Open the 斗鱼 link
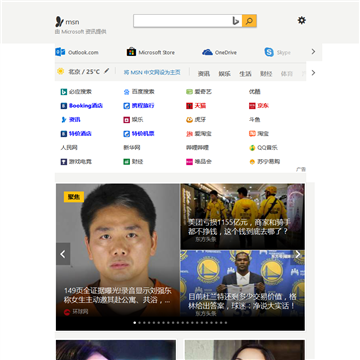 coord(255,120)
